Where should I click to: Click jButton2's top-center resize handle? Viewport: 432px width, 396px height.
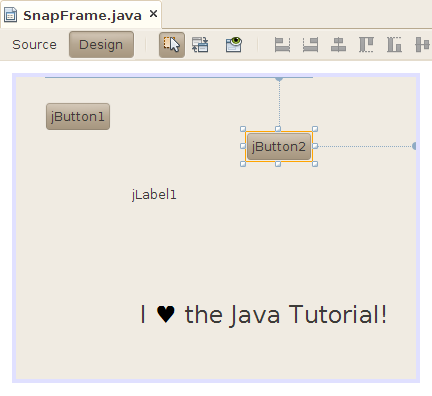[x=278, y=129]
